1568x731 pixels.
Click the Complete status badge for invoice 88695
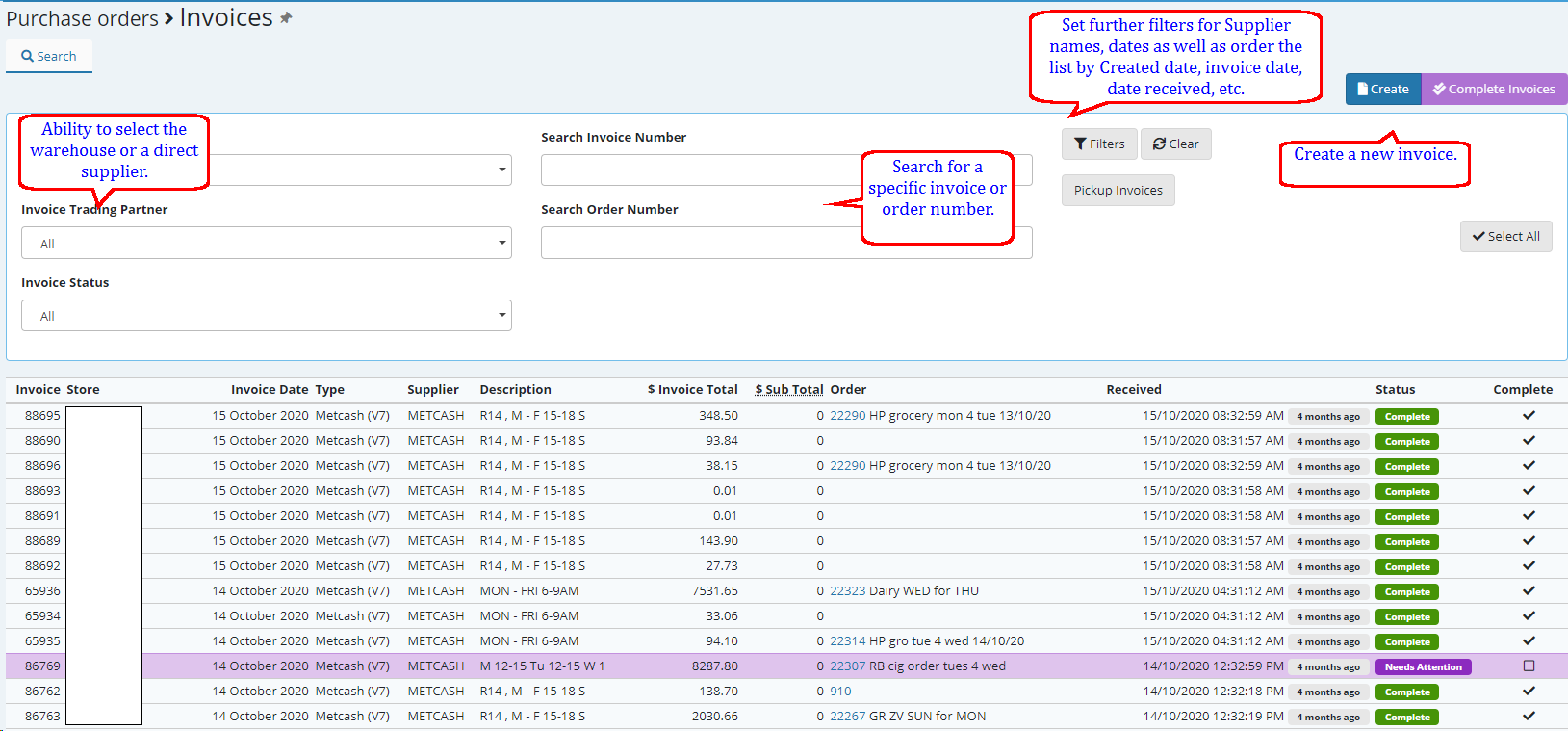coord(1406,416)
